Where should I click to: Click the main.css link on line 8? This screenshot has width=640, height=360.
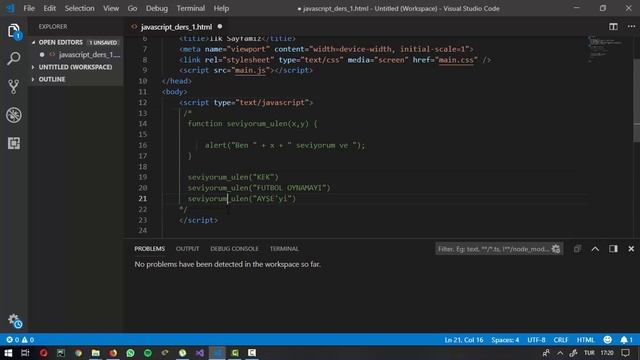tap(456, 60)
